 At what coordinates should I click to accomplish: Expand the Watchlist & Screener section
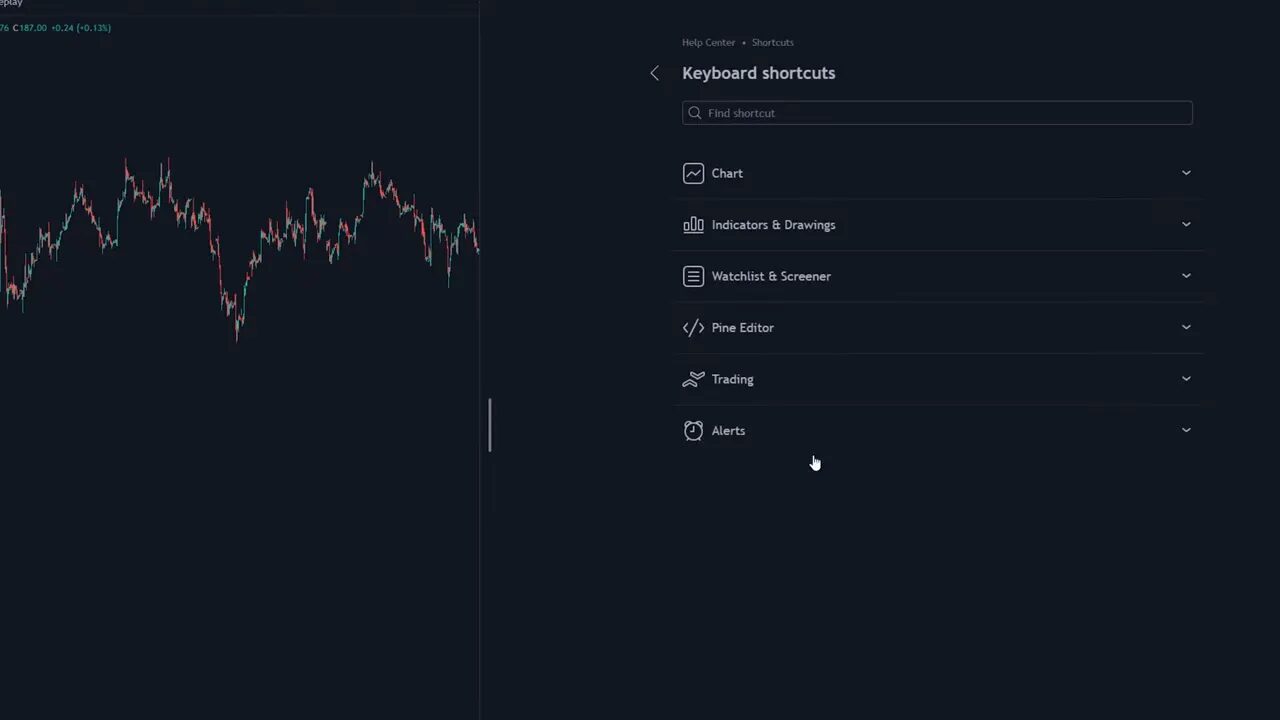click(1186, 276)
